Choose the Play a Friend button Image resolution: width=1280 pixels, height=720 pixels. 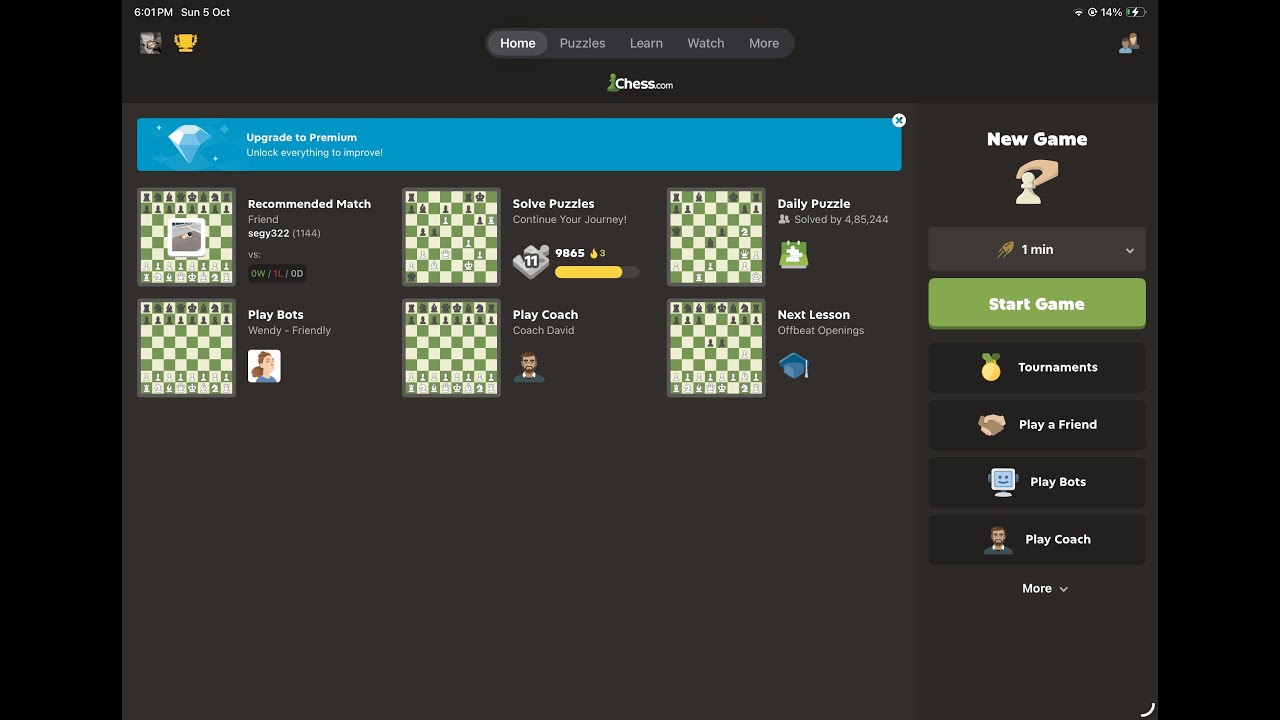(x=1037, y=425)
